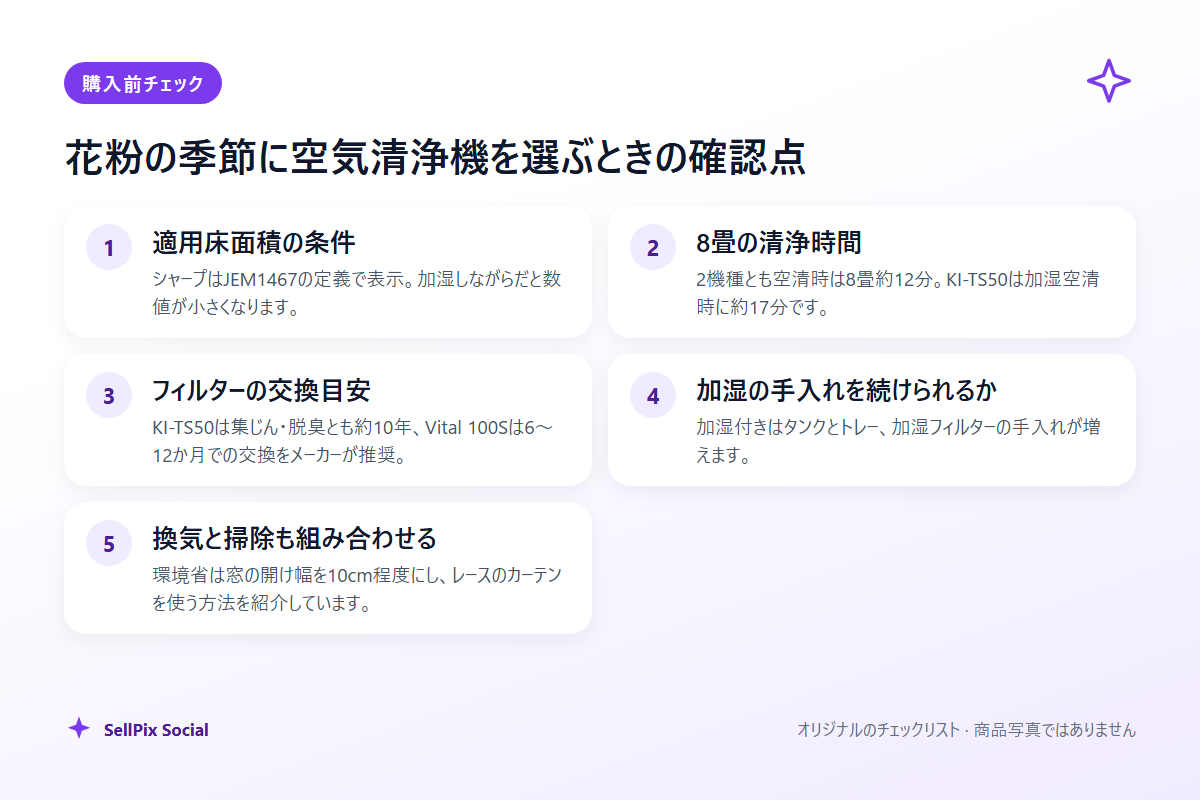This screenshot has width=1200, height=800.
Task: Click the description about 環境省 and 10cm
Action: [x=357, y=588]
